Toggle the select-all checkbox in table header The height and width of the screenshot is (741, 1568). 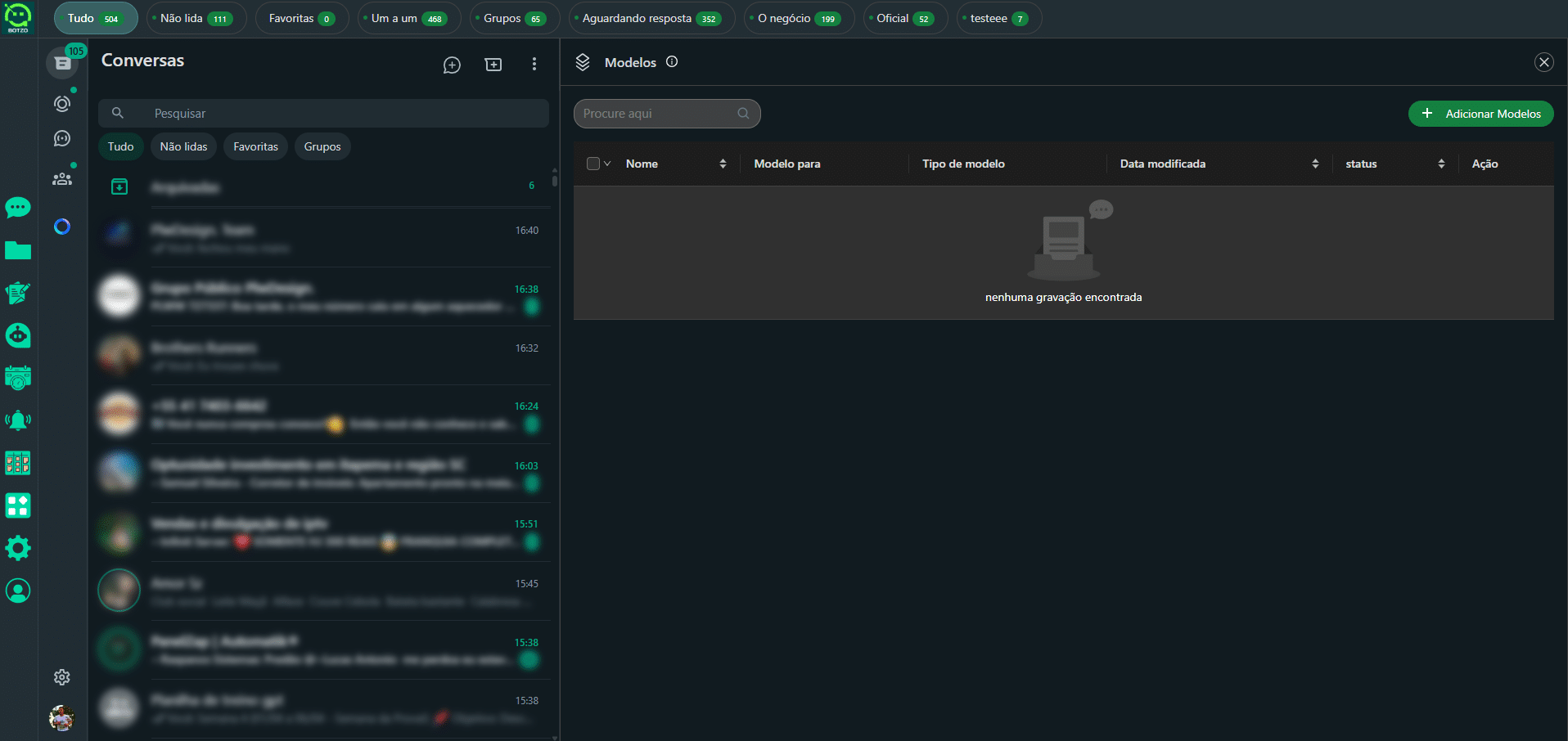pyautogui.click(x=593, y=164)
